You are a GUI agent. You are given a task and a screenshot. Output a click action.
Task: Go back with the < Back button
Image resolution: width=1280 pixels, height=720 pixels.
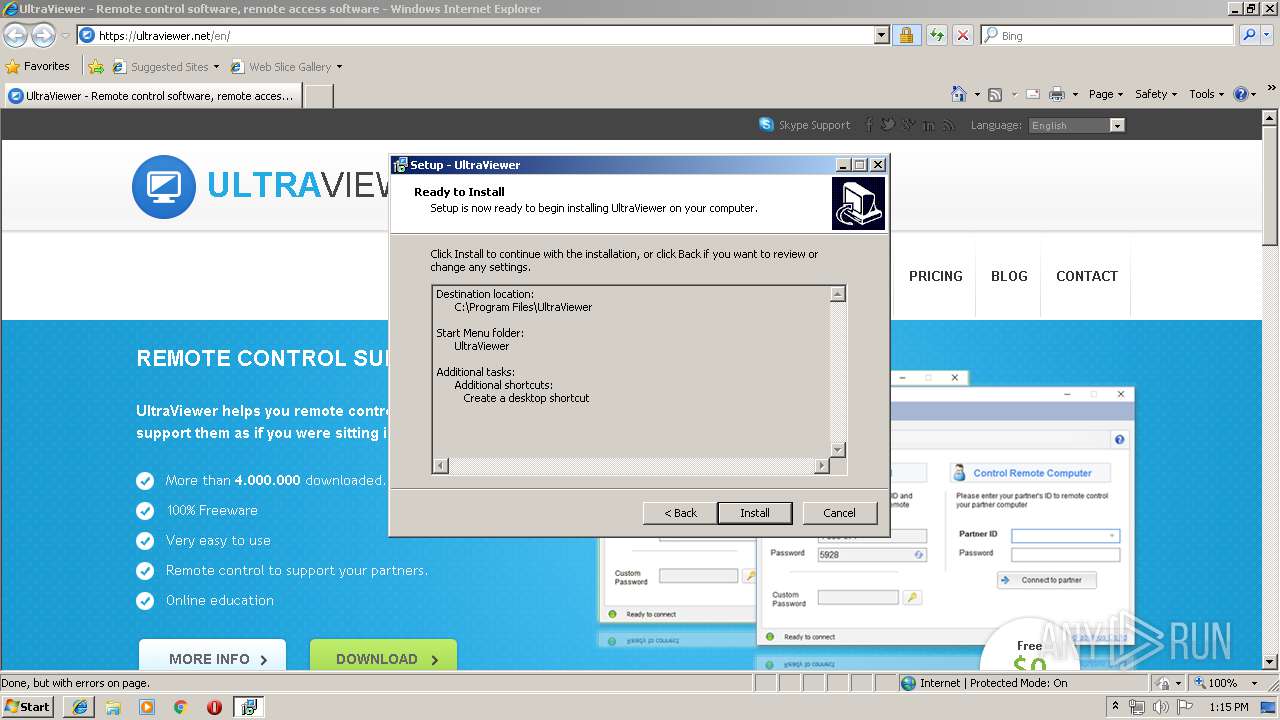[680, 513]
